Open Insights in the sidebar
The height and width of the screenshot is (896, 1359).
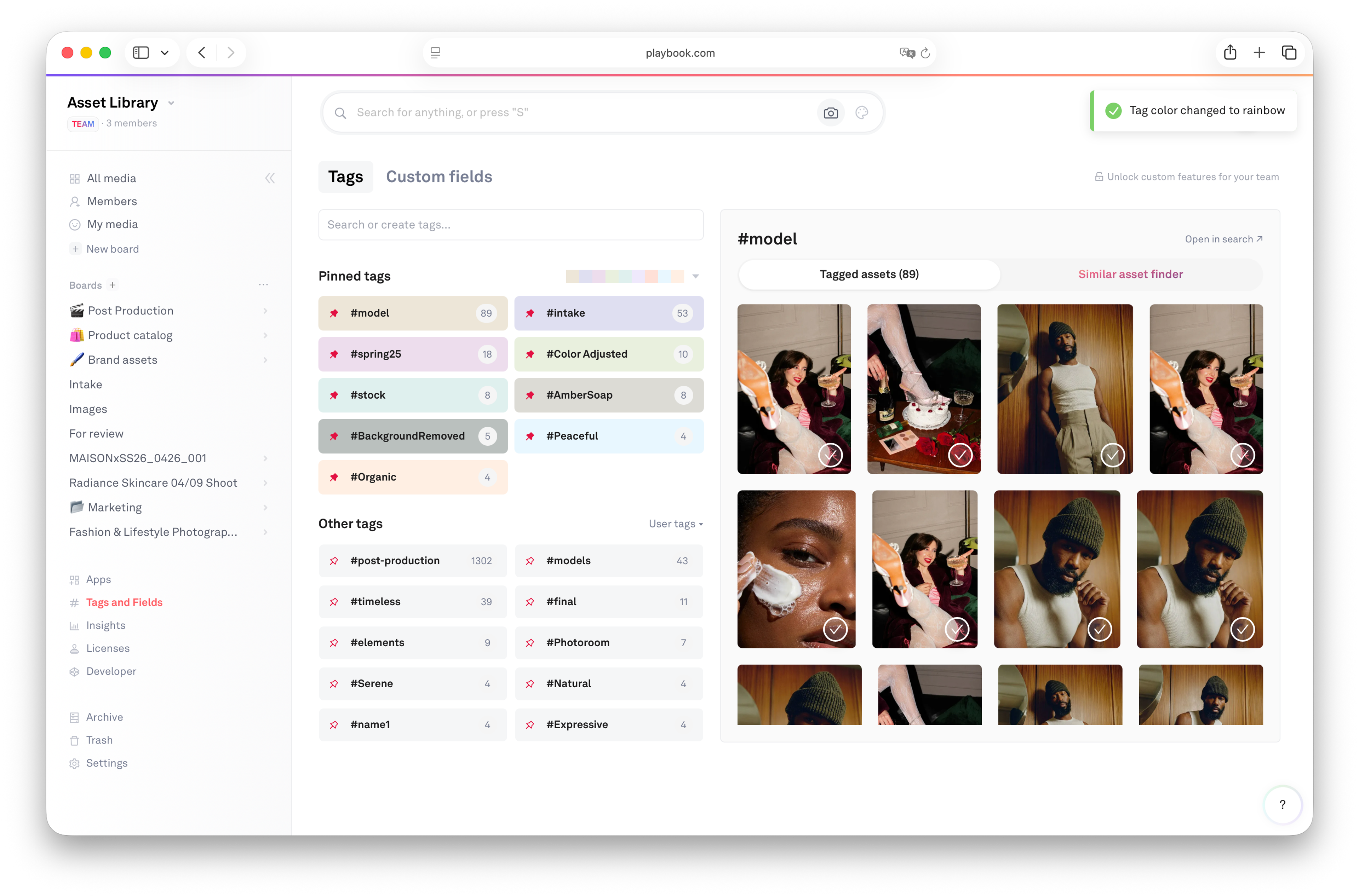[x=105, y=625]
